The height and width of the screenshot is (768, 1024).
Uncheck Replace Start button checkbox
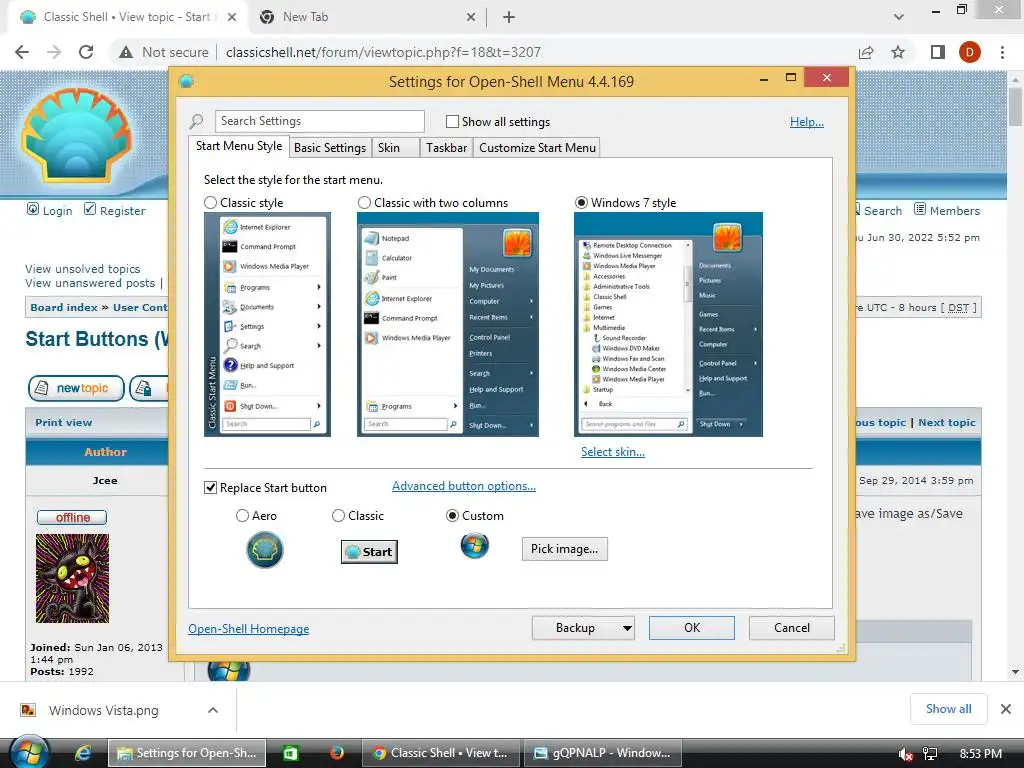[x=210, y=488]
